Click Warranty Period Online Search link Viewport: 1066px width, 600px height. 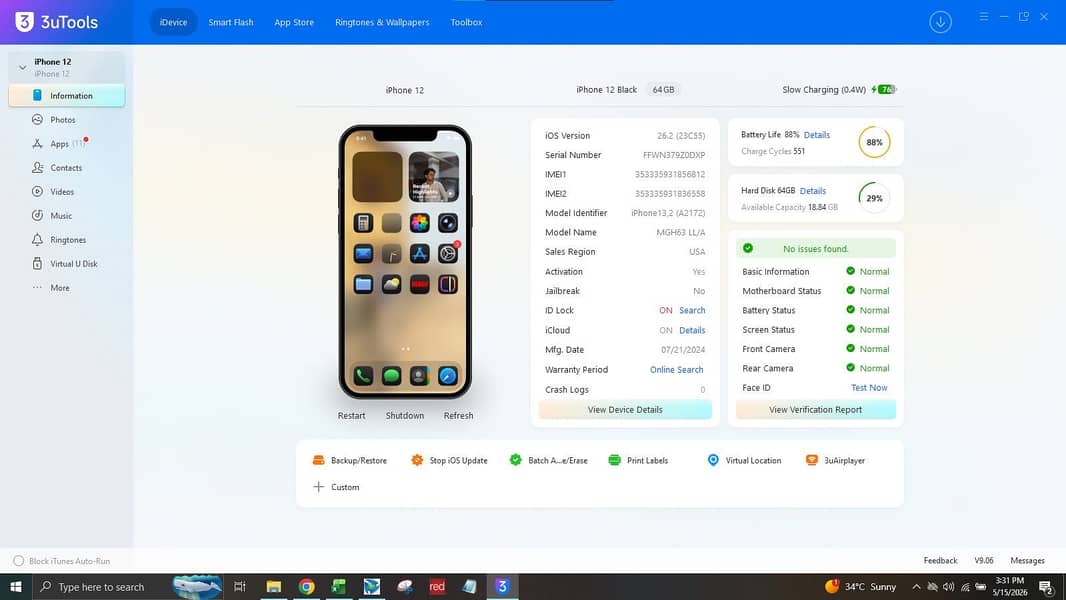coord(676,370)
